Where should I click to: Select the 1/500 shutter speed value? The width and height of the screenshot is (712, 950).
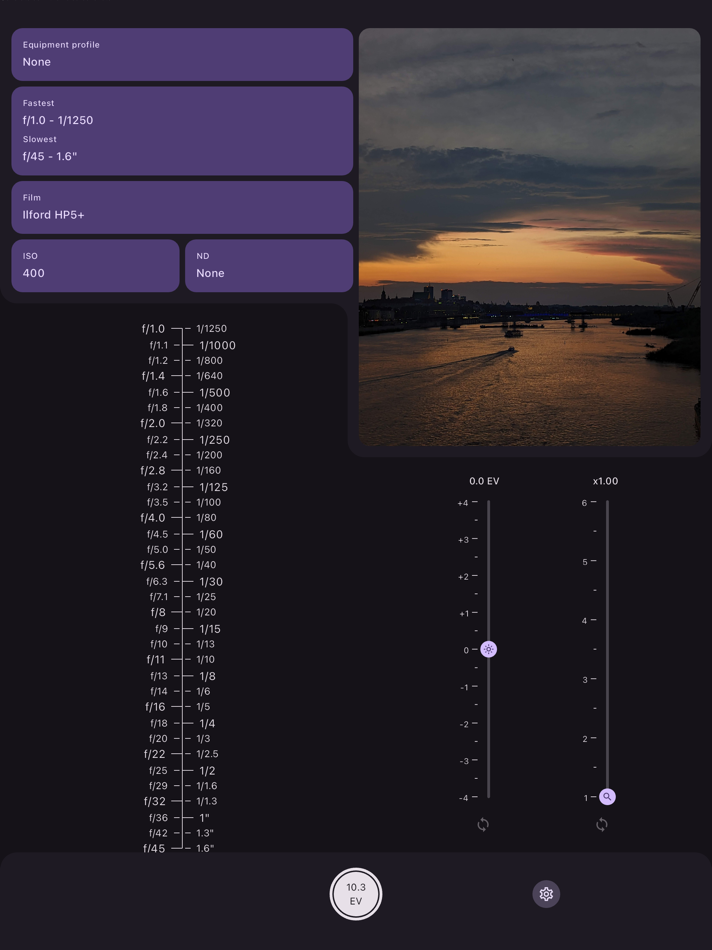(x=215, y=393)
